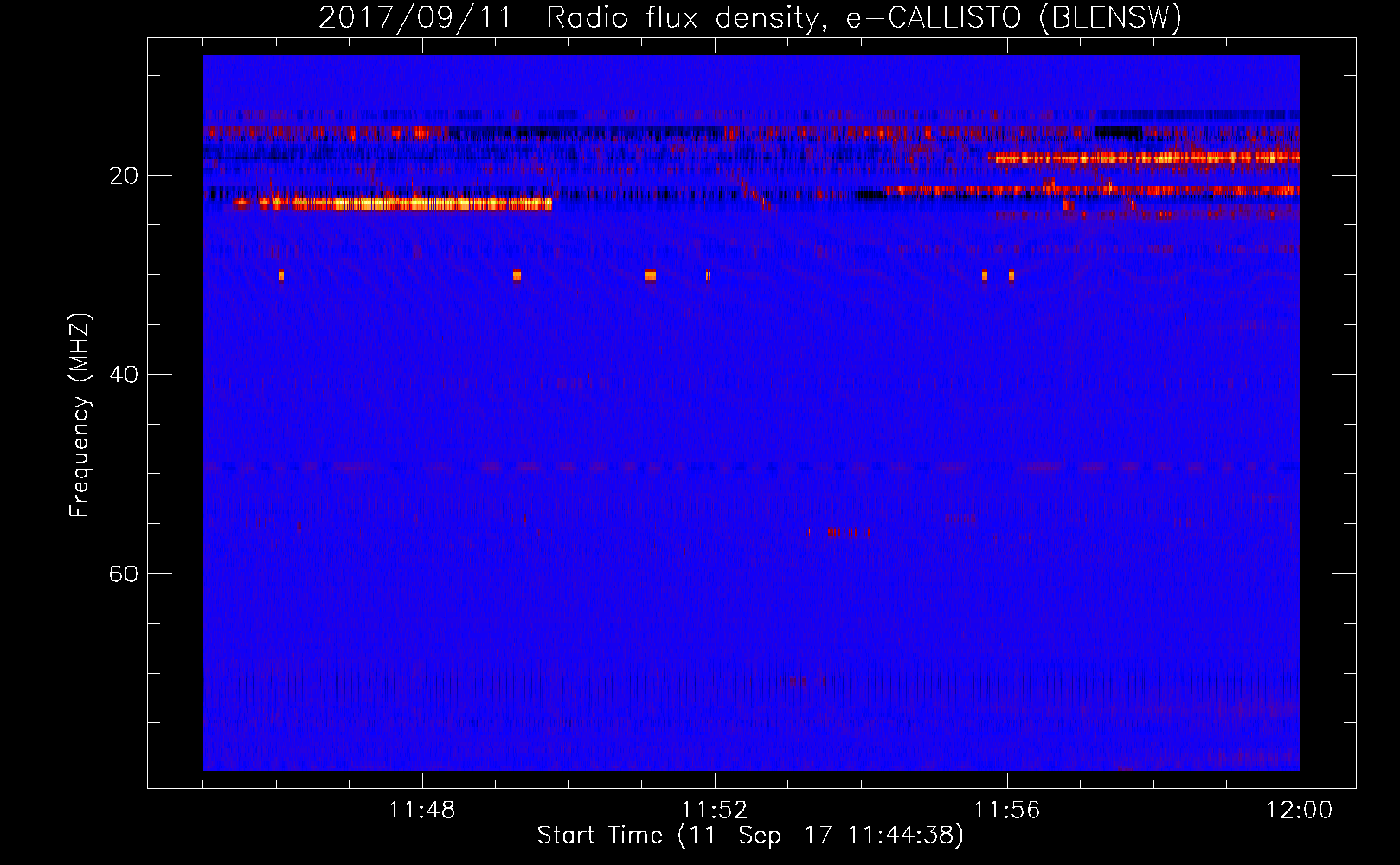This screenshot has height=865, width=1400.
Task: Click the 40 MHz frequency tick label
Action: coord(124,375)
